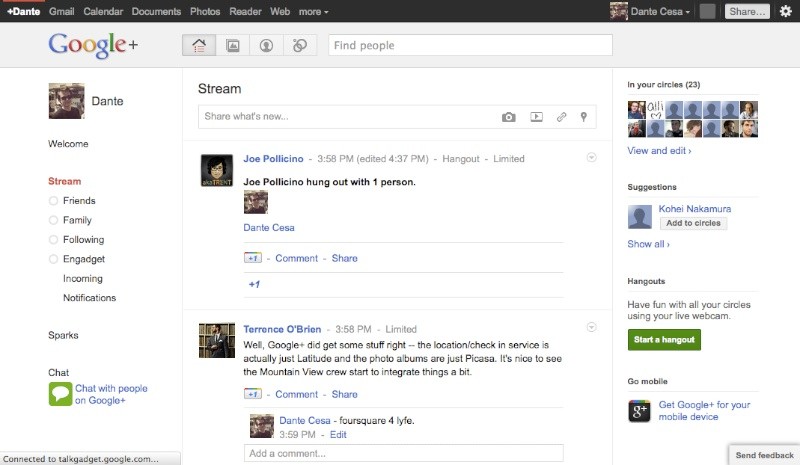
Task: Click the green chat bubble icon
Action: point(60,394)
